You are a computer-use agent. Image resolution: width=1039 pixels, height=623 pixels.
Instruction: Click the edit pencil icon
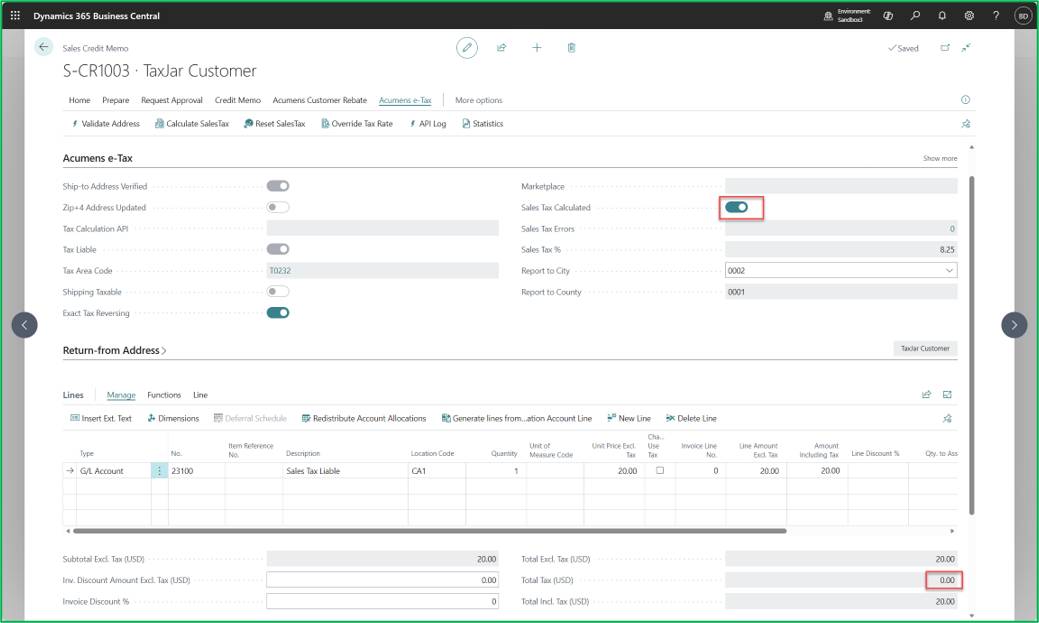coord(466,48)
